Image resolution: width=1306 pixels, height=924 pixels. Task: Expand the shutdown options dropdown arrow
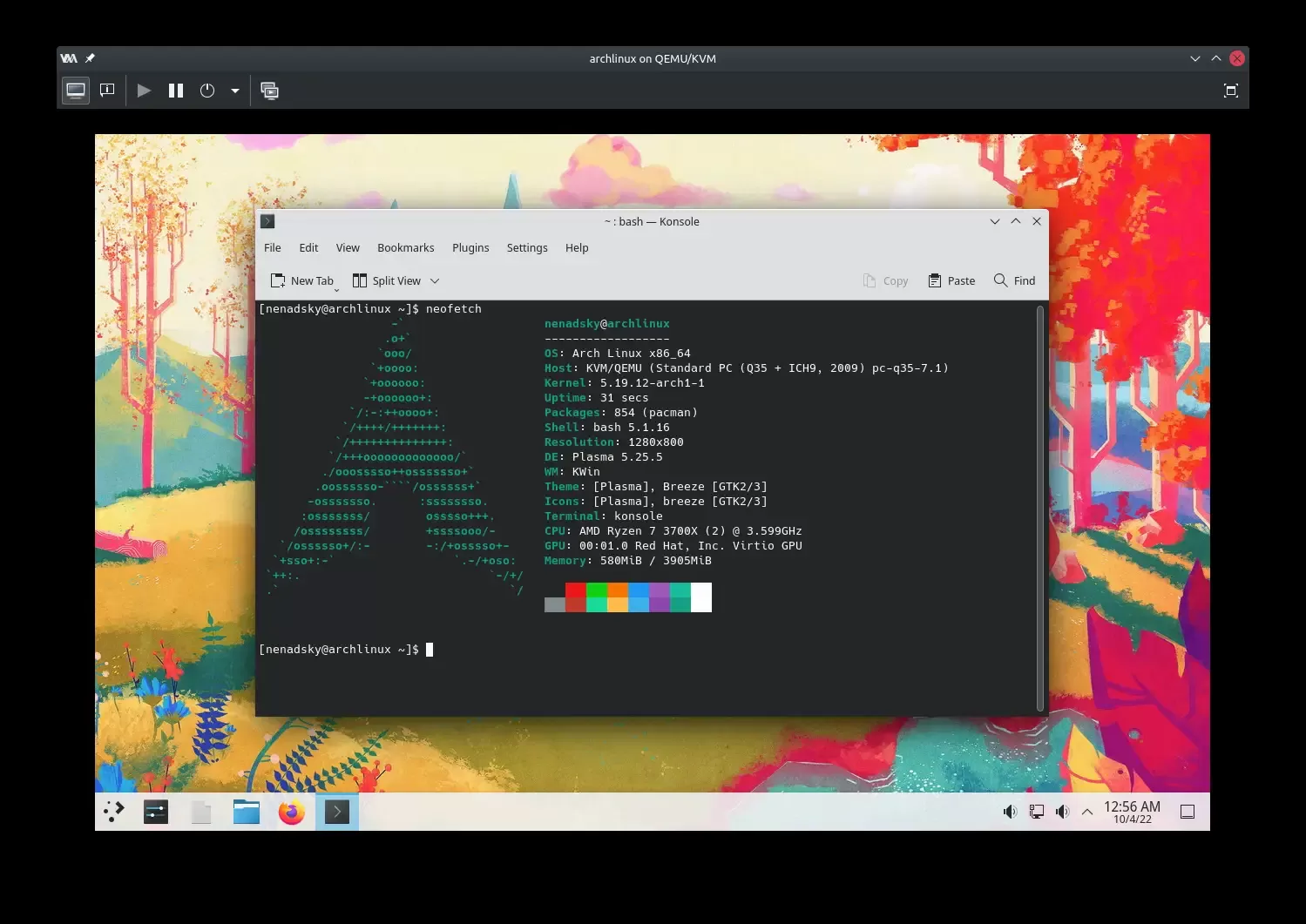click(x=235, y=91)
